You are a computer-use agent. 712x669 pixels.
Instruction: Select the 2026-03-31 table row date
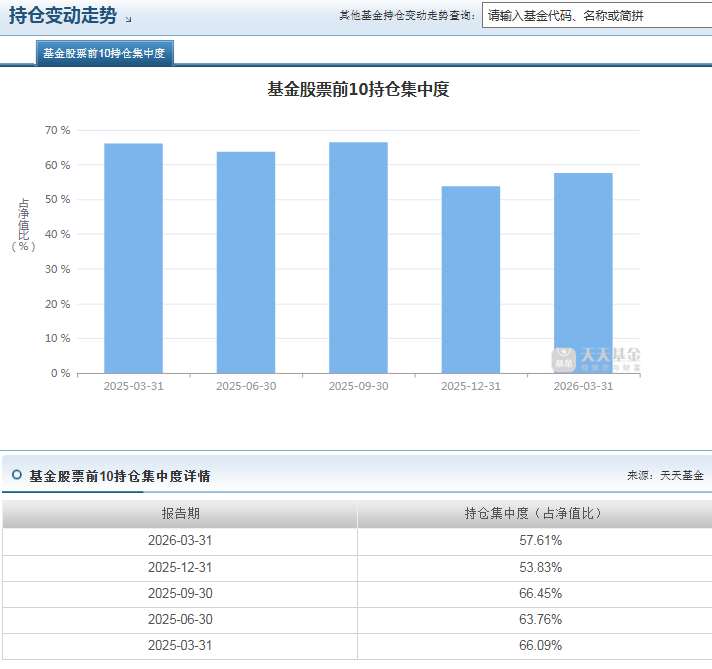point(180,540)
